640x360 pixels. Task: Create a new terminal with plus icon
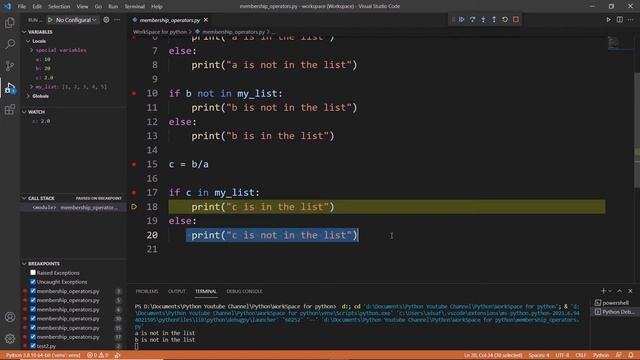point(603,291)
